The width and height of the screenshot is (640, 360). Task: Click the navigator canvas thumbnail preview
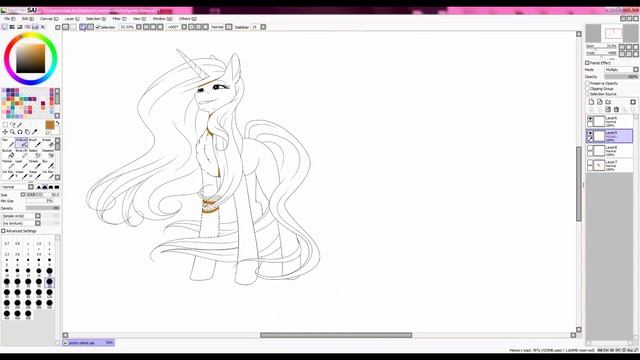tap(613, 33)
